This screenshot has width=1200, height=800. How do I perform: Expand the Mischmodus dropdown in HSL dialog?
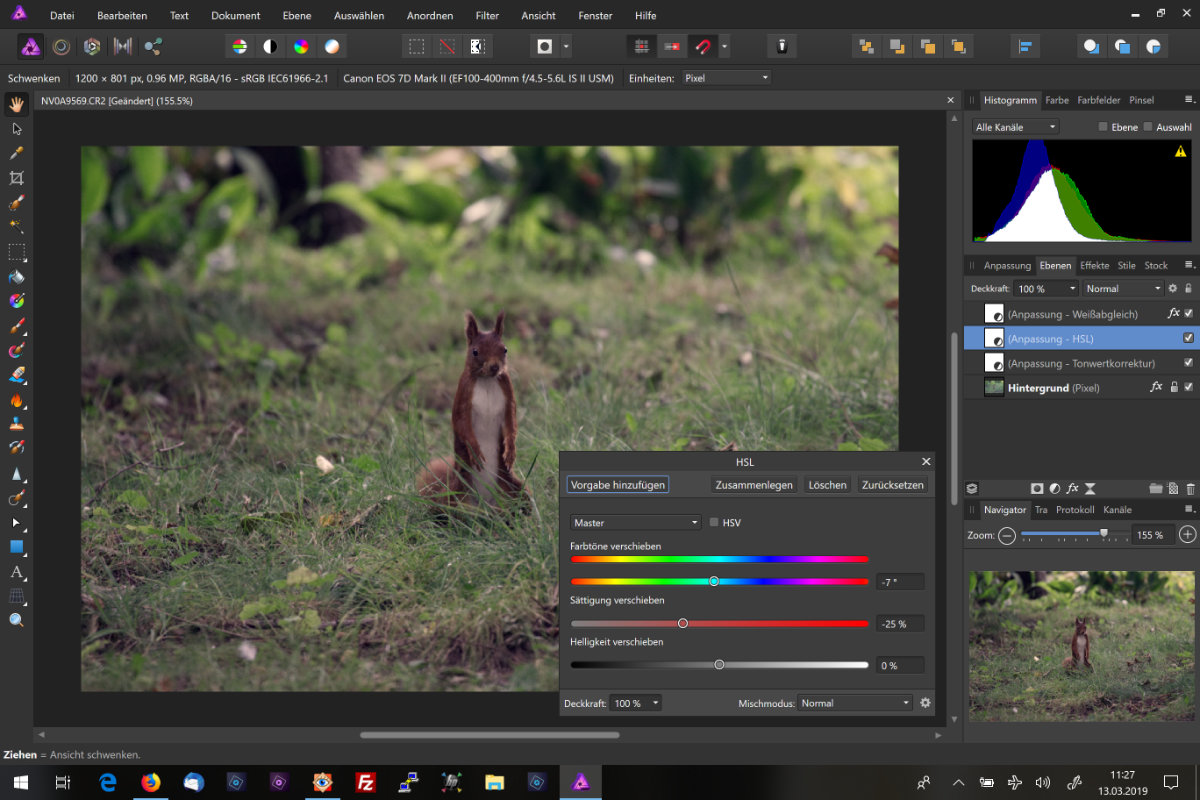(x=855, y=703)
